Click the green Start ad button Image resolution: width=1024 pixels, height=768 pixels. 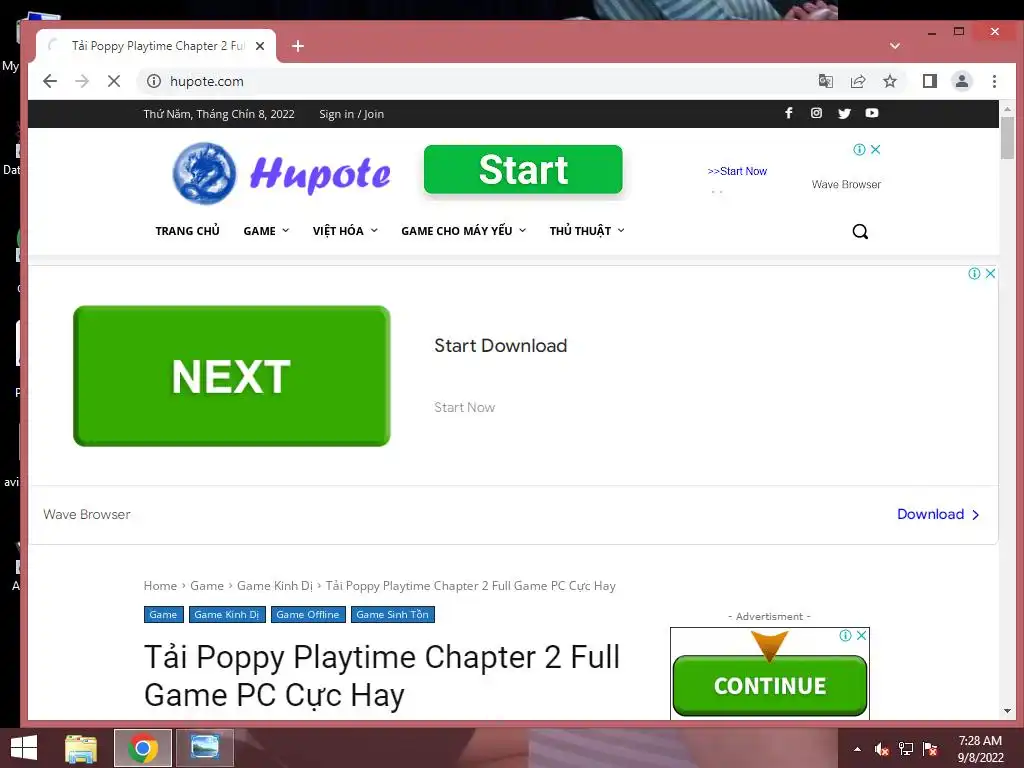click(x=523, y=169)
